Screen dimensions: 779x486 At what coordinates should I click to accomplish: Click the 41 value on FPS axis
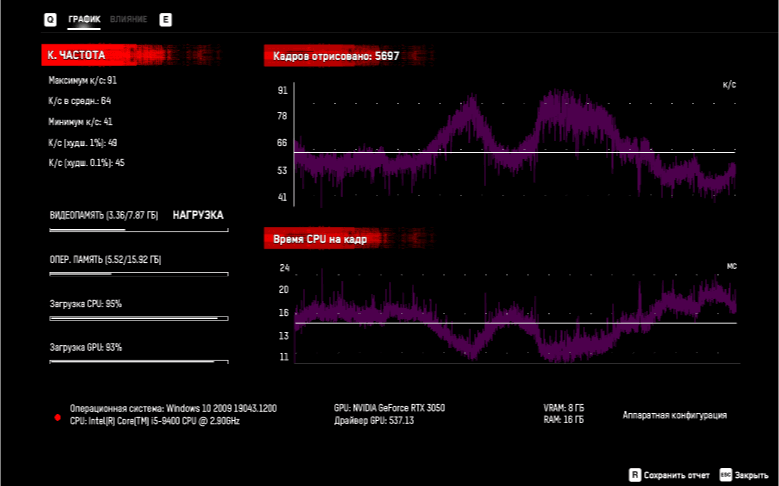(282, 197)
